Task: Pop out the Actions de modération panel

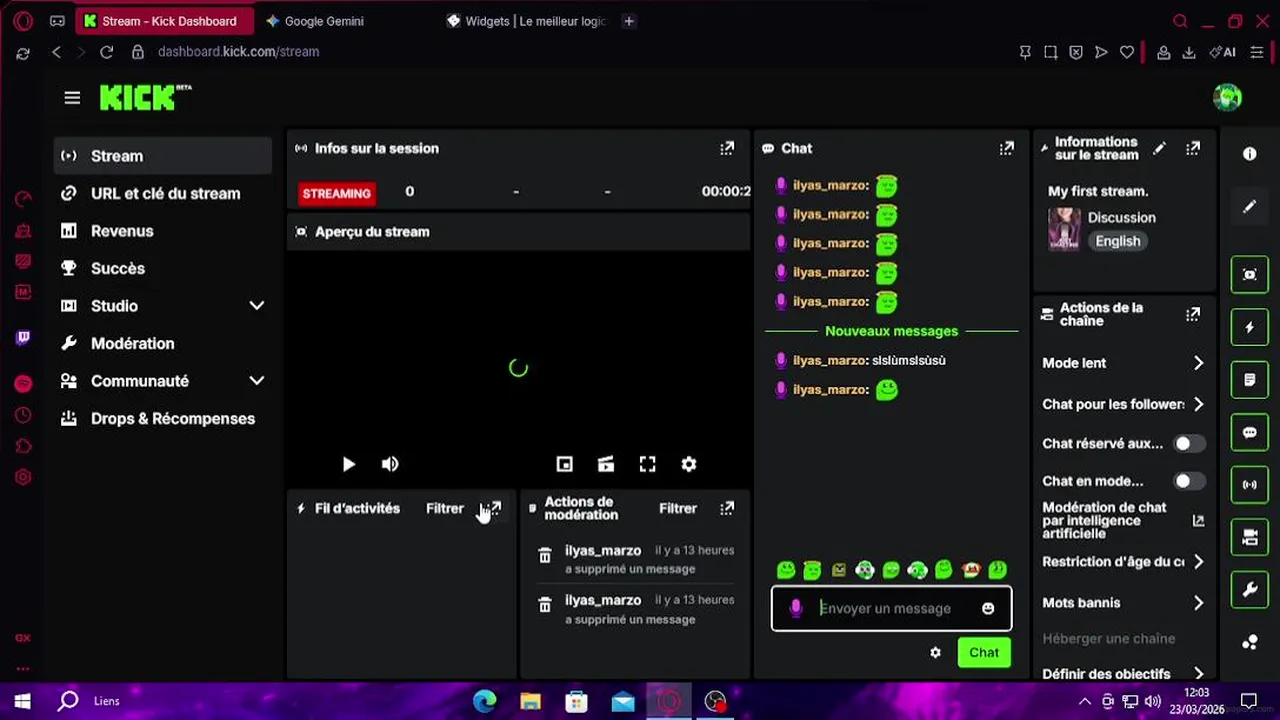Action: pos(727,508)
